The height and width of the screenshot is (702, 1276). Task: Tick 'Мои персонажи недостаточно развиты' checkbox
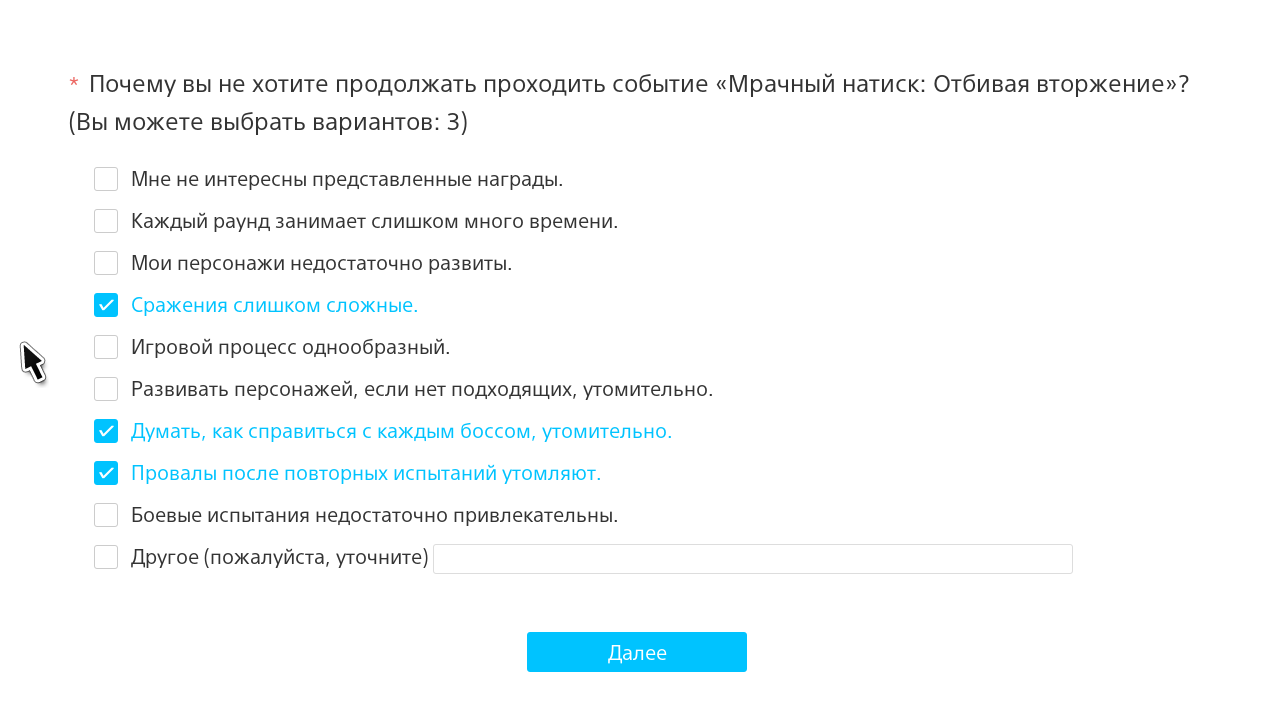click(106, 263)
